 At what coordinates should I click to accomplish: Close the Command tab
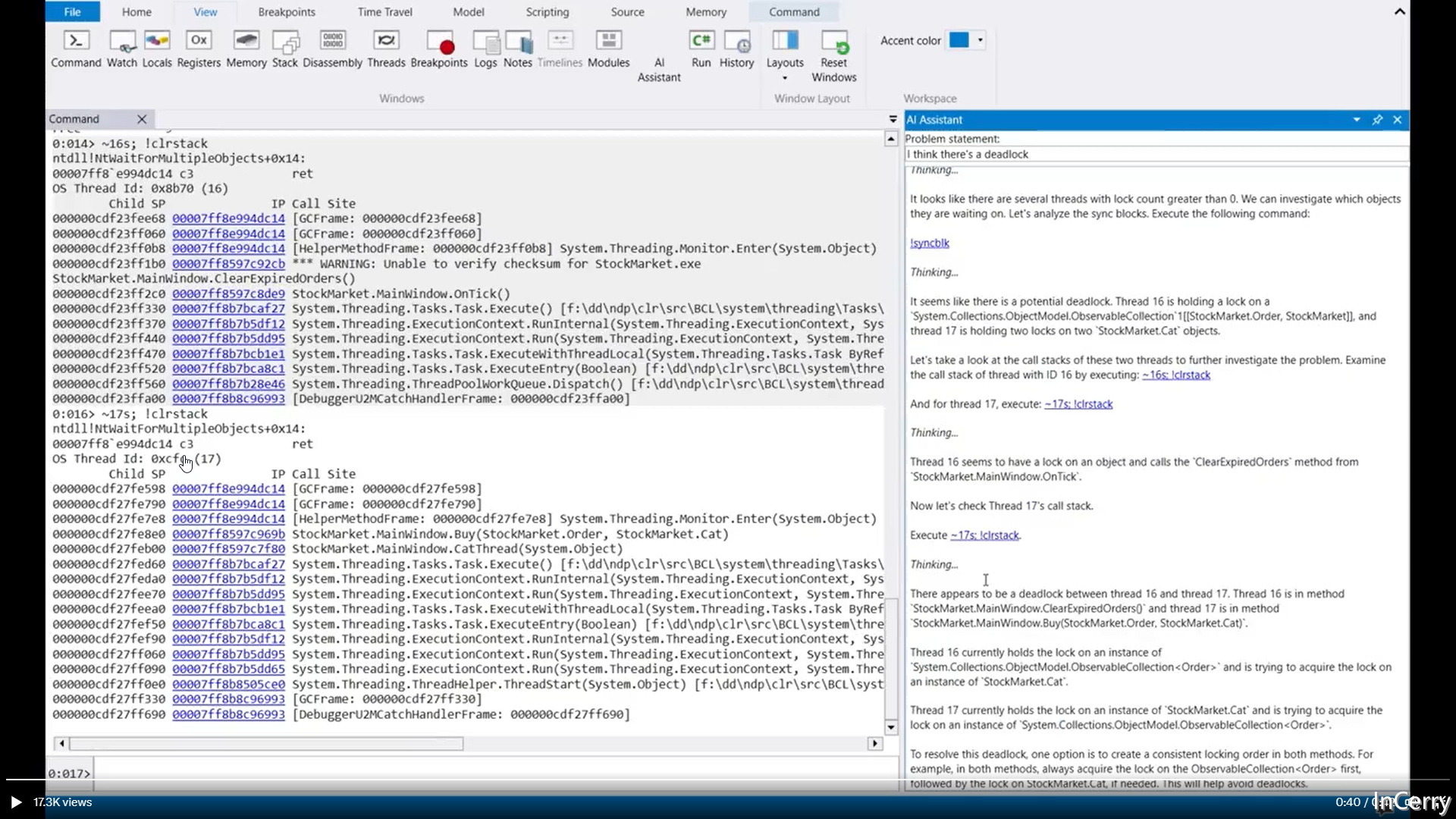pos(142,119)
